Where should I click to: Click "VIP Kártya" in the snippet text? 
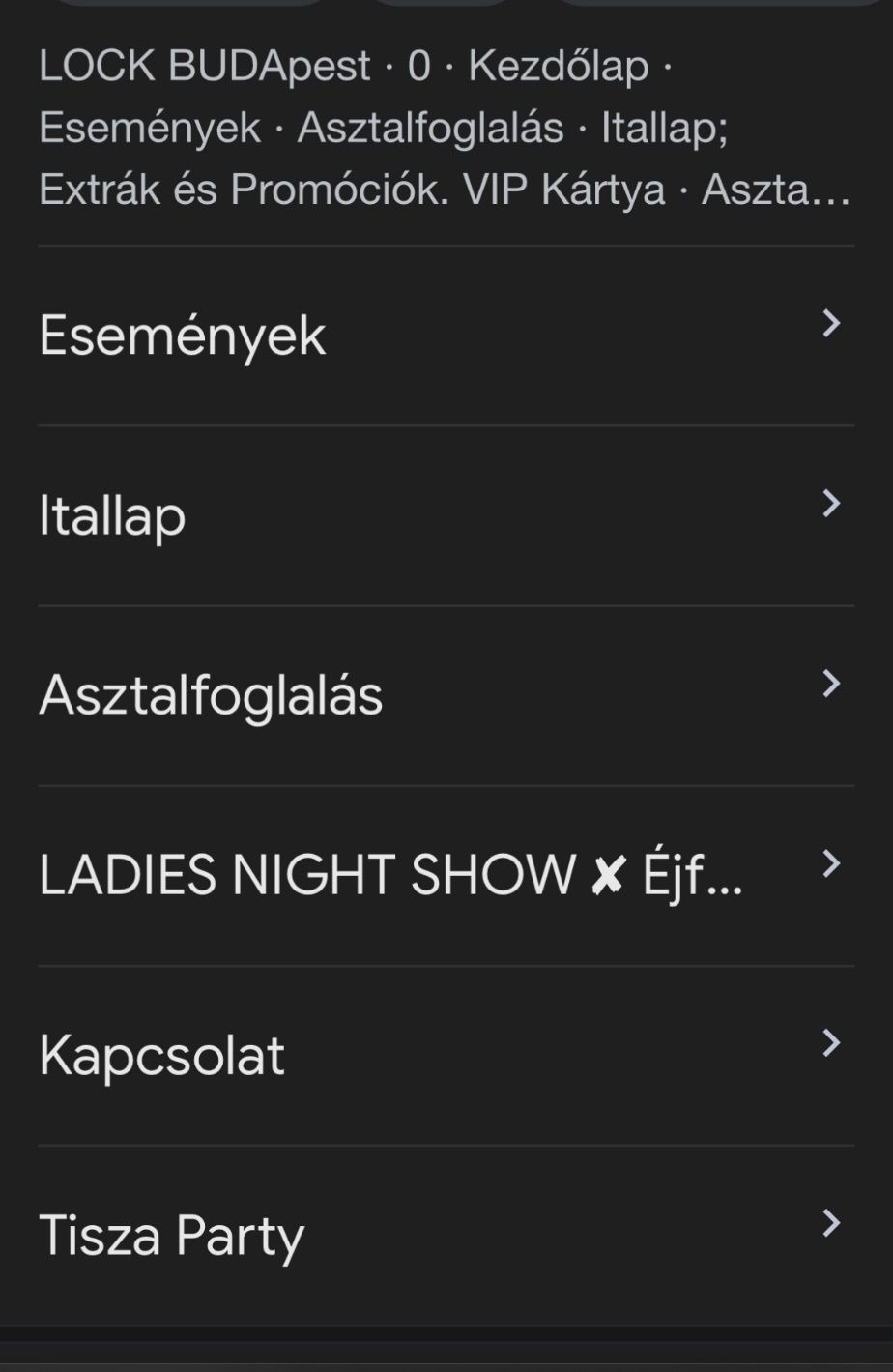coord(563,190)
